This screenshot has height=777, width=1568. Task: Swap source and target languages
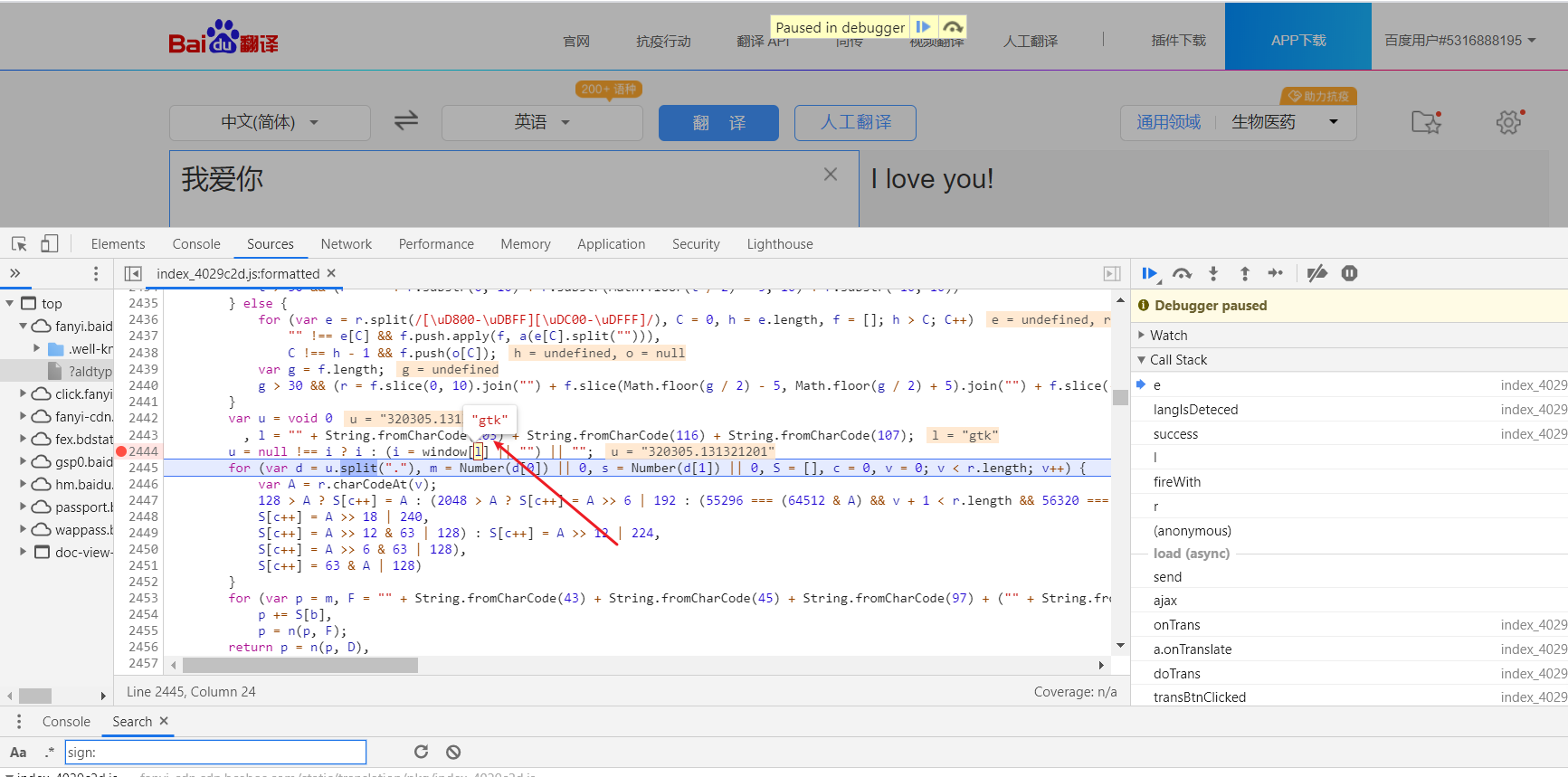[x=406, y=121]
